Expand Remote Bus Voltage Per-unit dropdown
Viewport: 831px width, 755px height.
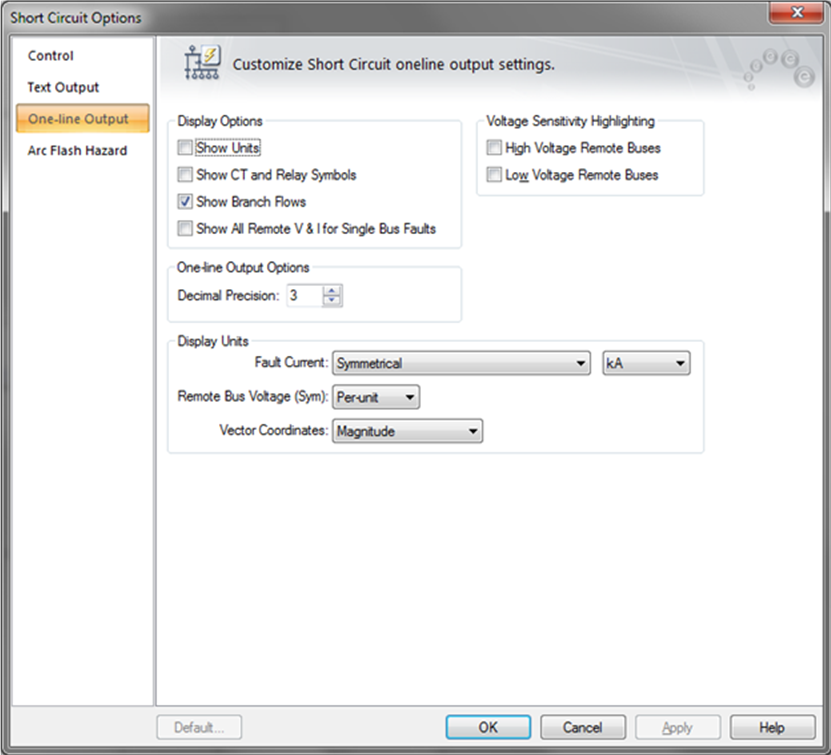(375, 397)
